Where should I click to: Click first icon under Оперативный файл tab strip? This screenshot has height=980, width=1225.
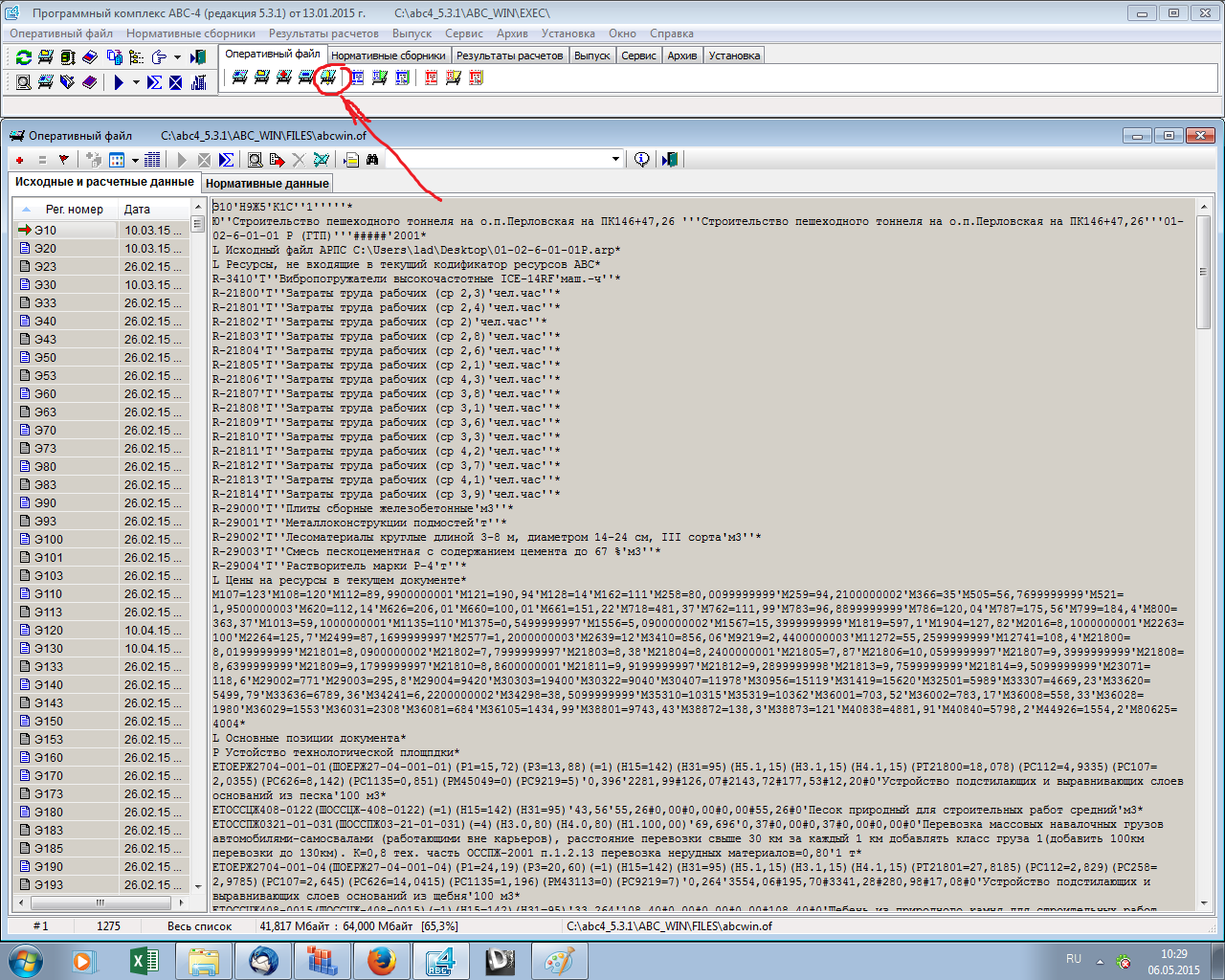pyautogui.click(x=239, y=77)
